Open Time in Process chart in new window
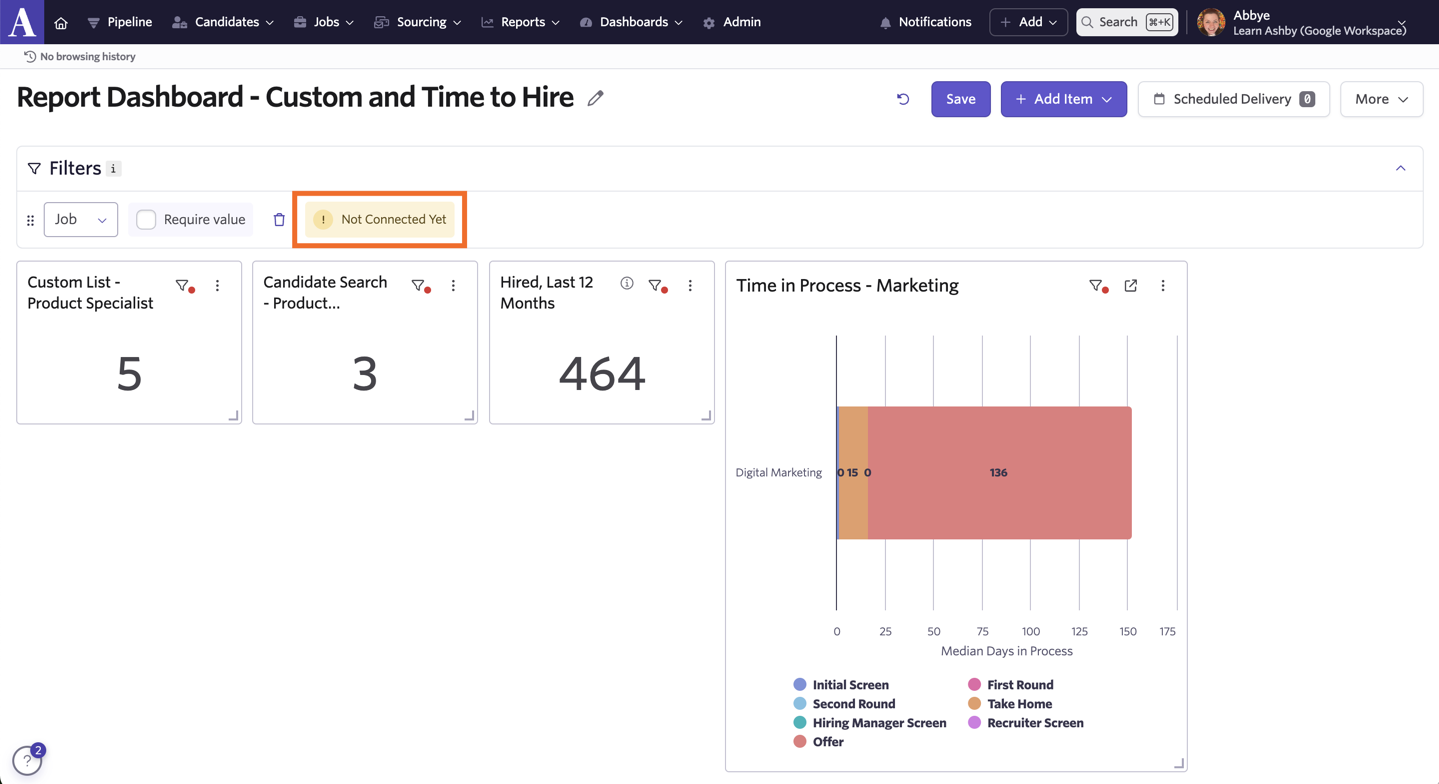 [x=1131, y=286]
